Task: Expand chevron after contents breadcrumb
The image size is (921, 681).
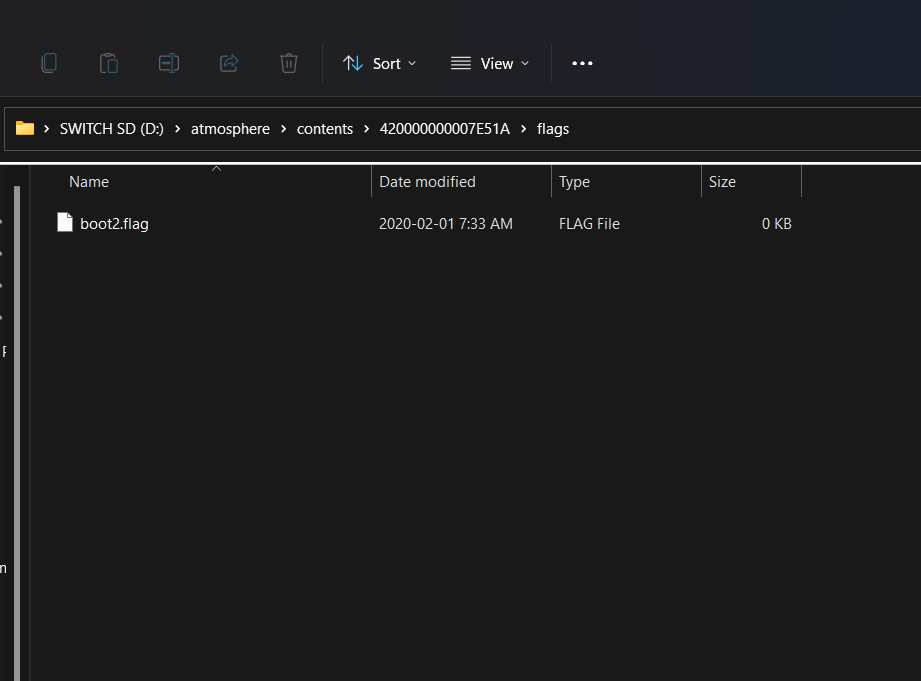Action: click(x=367, y=129)
